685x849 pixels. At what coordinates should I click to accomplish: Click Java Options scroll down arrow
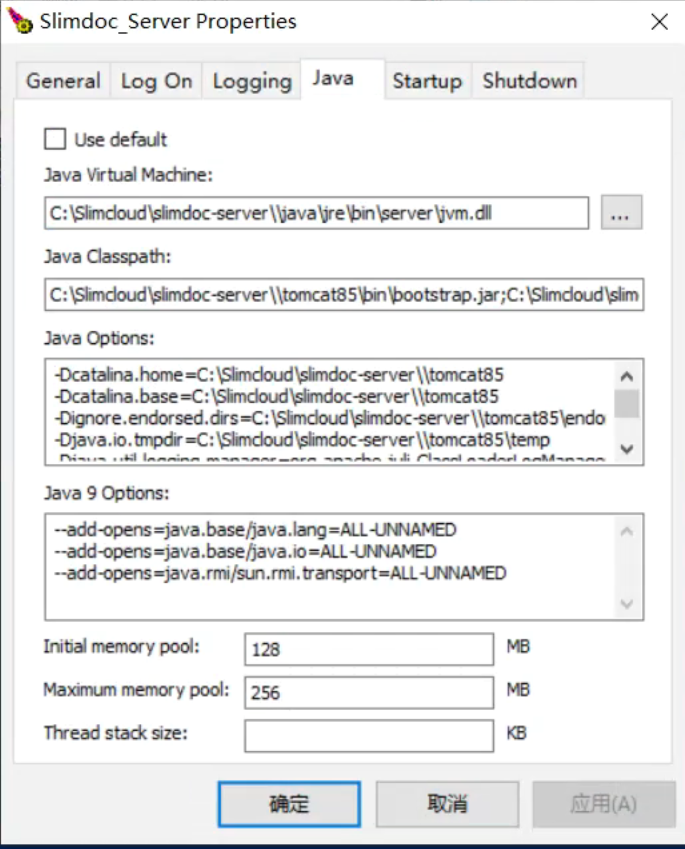(x=627, y=448)
